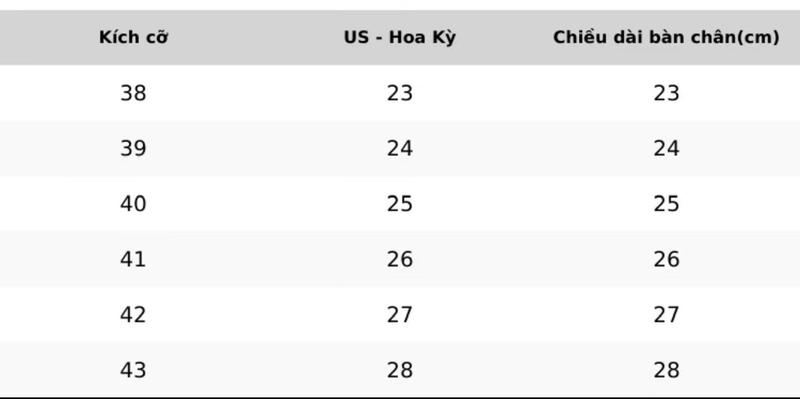Click foot length 25 cm cell
The height and width of the screenshot is (399, 800).
coord(666,204)
